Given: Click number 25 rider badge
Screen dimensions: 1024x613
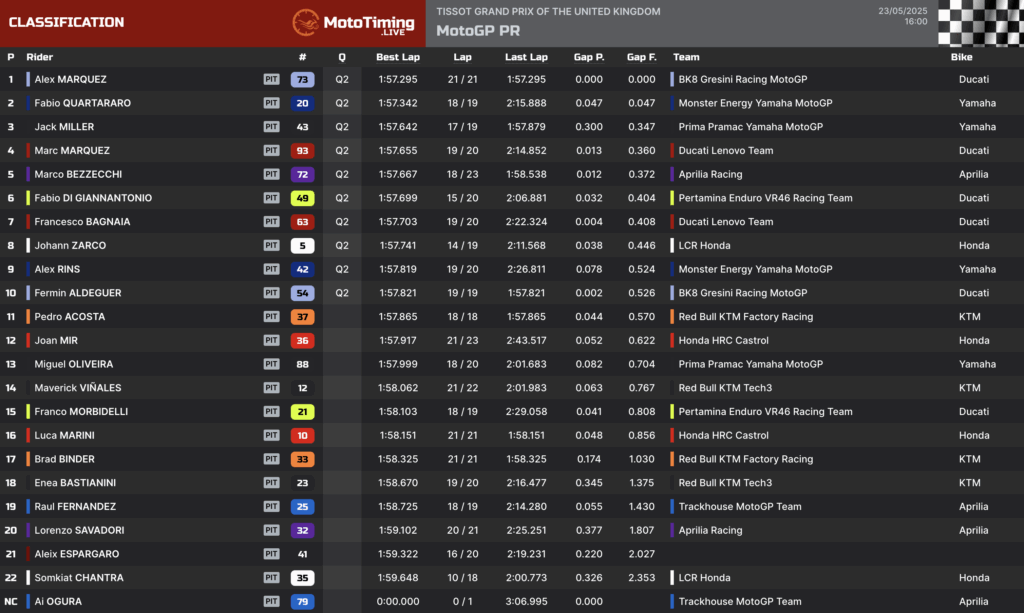Looking at the screenshot, I should (302, 507).
